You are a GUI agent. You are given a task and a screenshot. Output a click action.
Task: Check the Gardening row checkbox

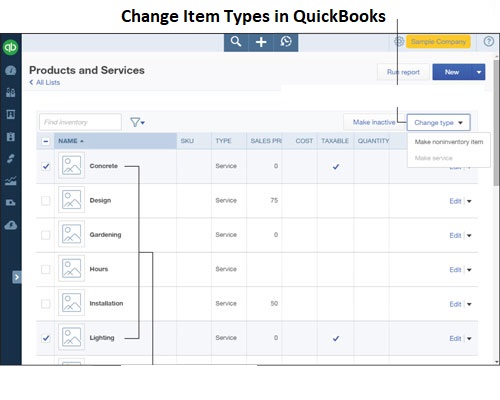[46, 235]
